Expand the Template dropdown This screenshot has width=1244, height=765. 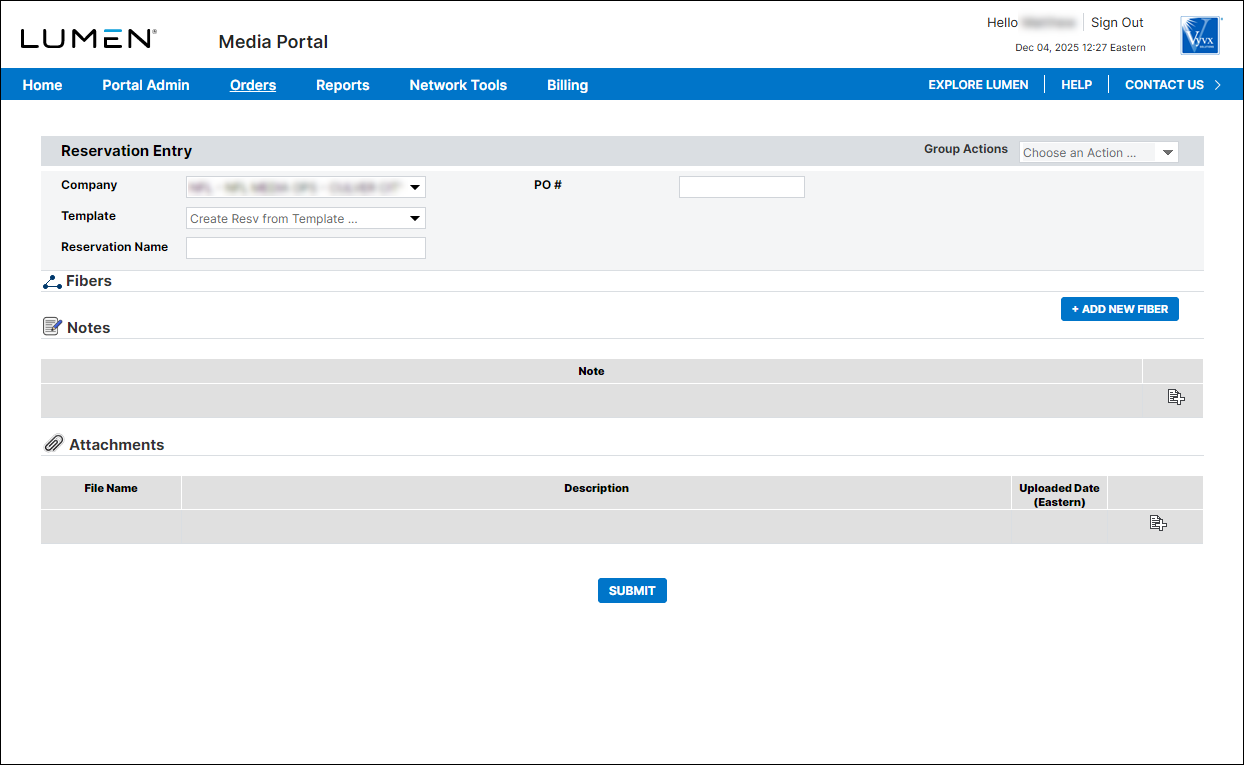pos(306,219)
